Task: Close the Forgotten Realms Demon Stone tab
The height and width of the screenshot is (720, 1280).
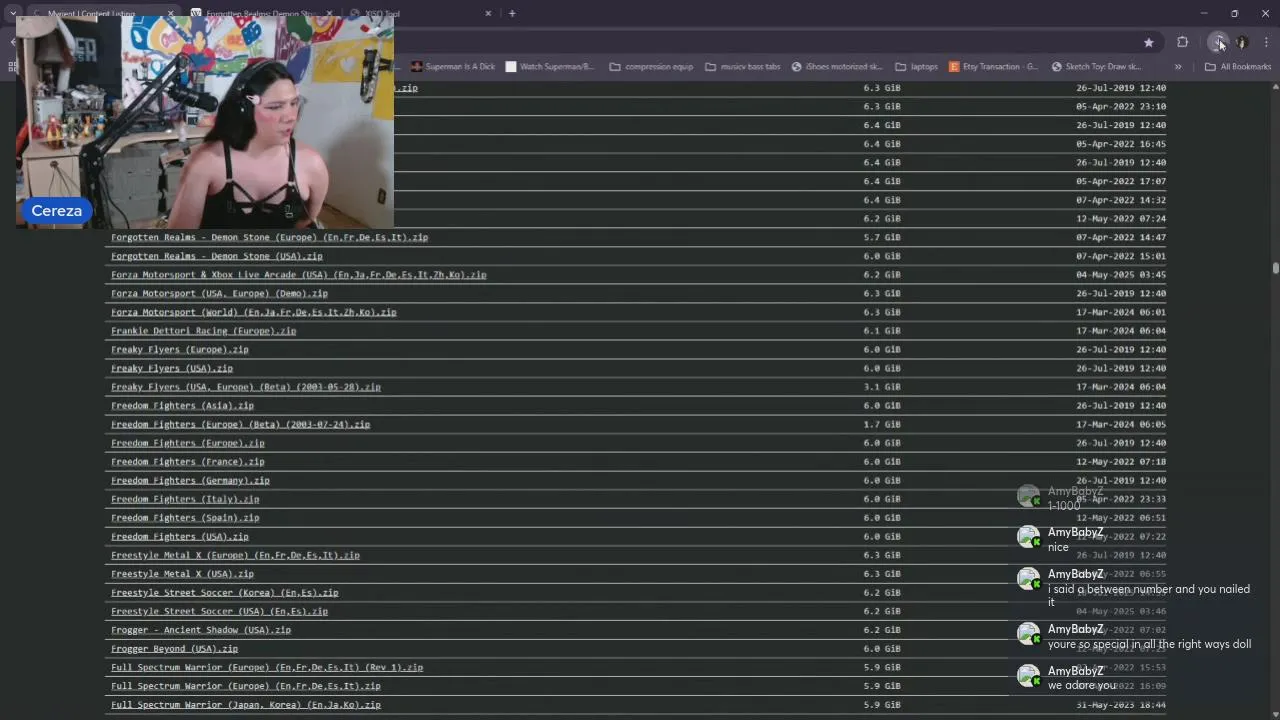Action: [x=329, y=14]
